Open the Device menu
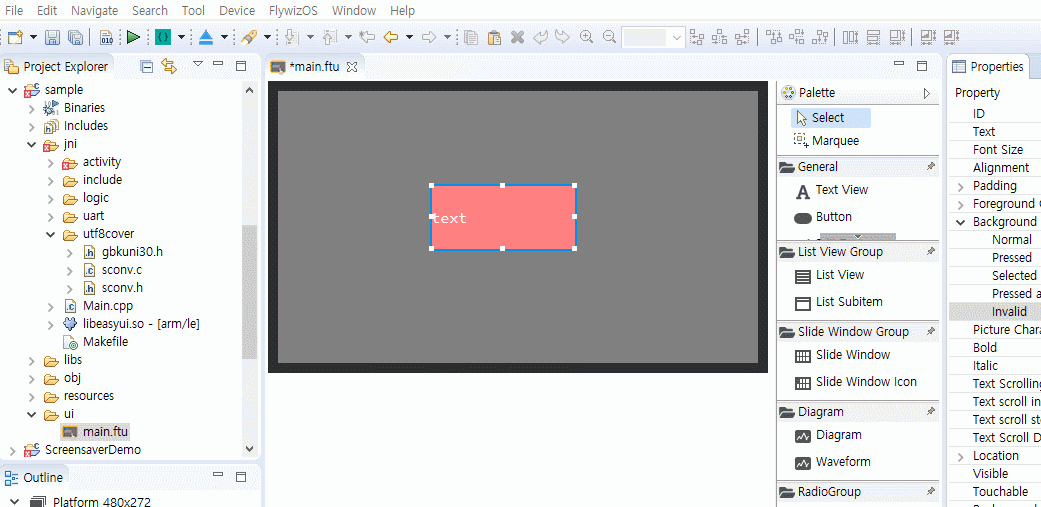This screenshot has width=1041, height=507. point(237,11)
